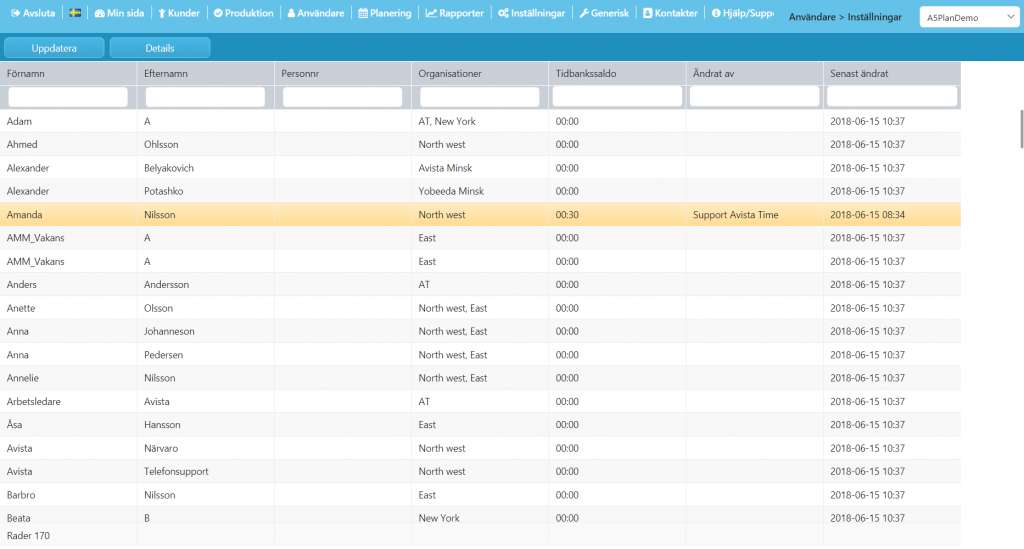Focus the Personnr filter field
Screen dimensions: 1024x549
pyautogui.click(x=342, y=97)
